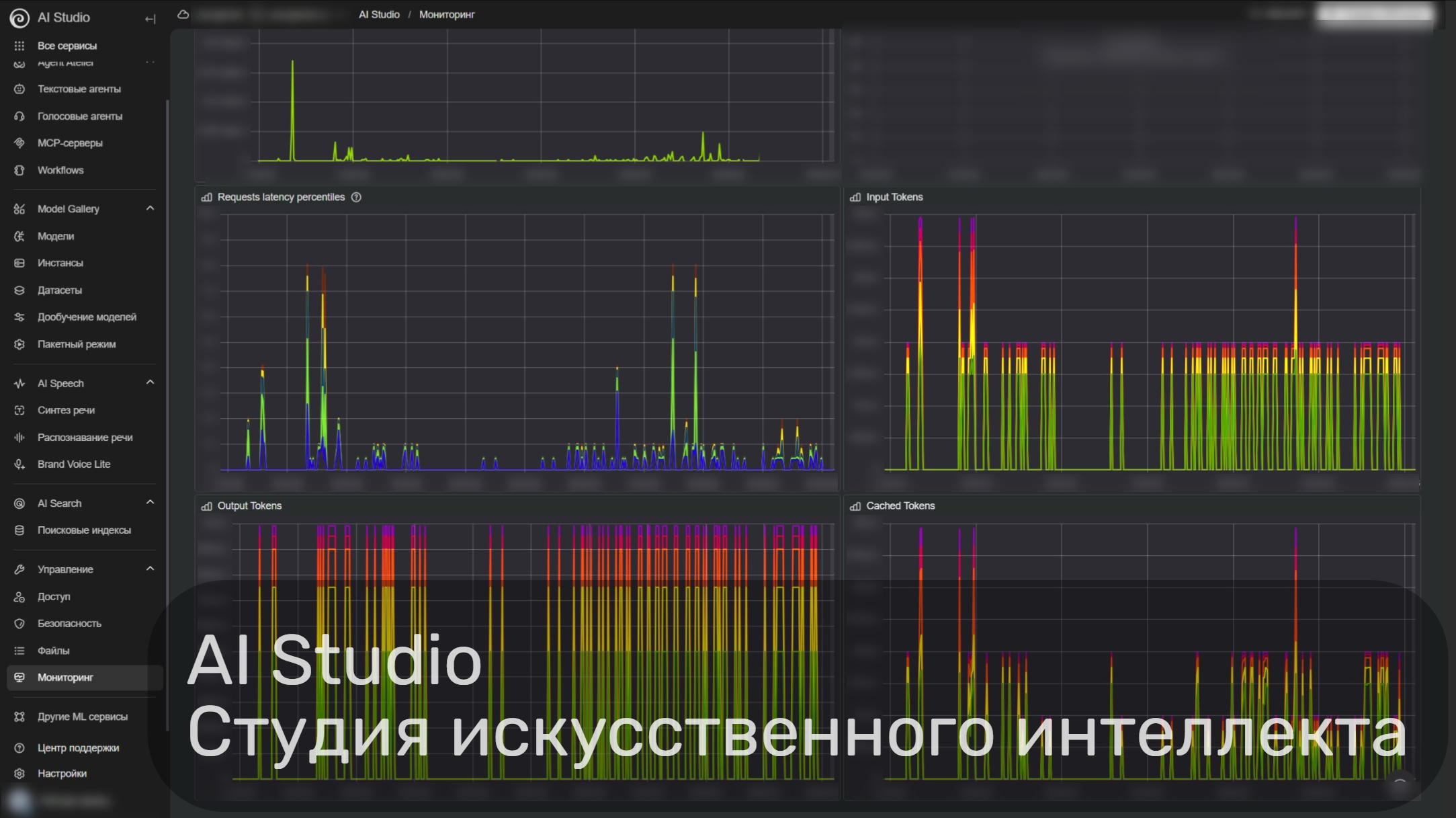
Task: Click the Пакетный режим icon
Action: pos(19,344)
